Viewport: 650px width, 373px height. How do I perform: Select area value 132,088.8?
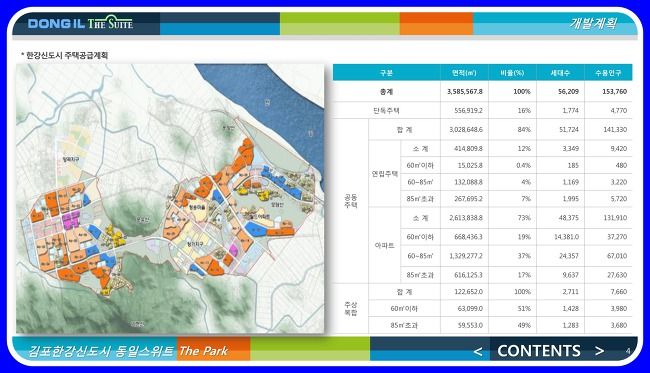[468, 182]
